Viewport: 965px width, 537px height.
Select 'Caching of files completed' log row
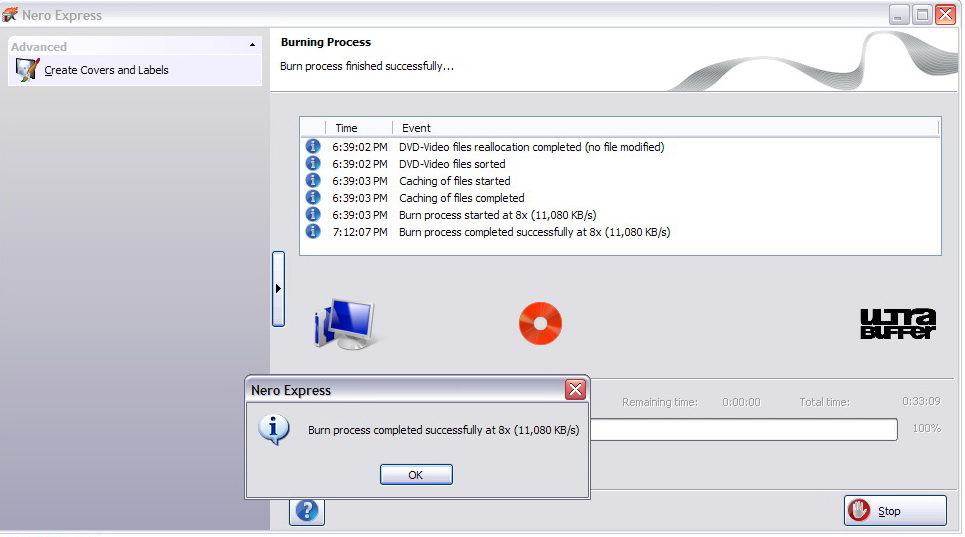coord(620,198)
